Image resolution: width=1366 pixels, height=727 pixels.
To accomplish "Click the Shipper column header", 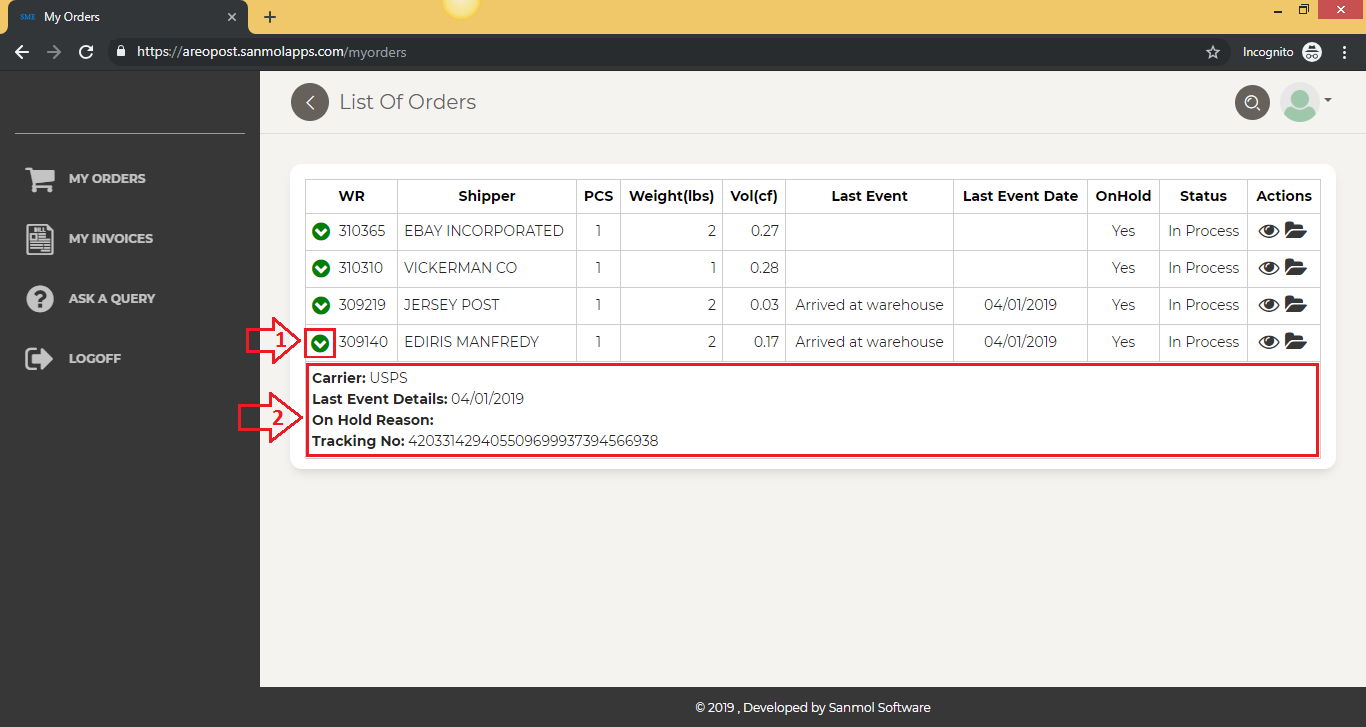I will click(x=487, y=196).
